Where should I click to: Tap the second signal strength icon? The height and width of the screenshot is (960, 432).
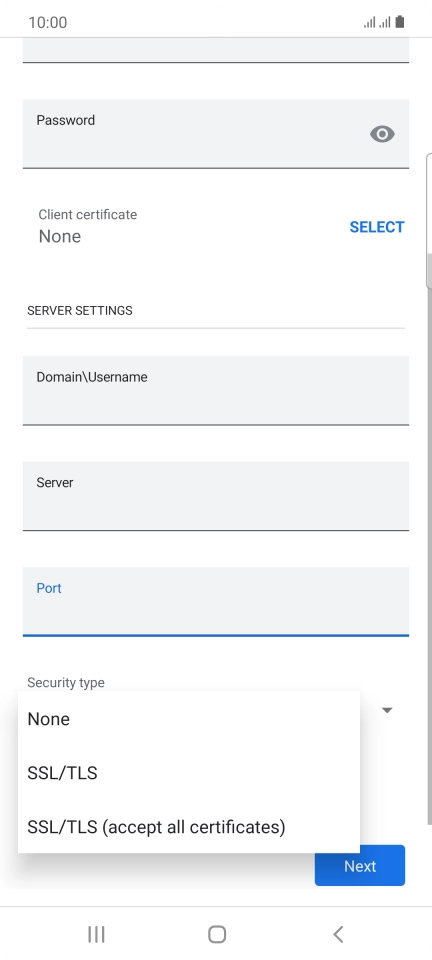384,23
